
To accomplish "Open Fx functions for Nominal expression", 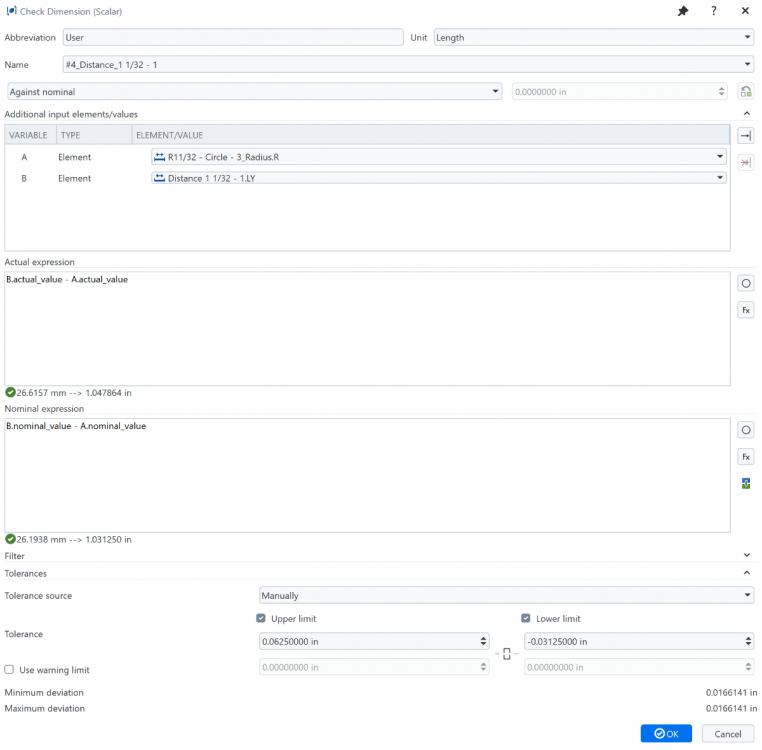I will (745, 457).
